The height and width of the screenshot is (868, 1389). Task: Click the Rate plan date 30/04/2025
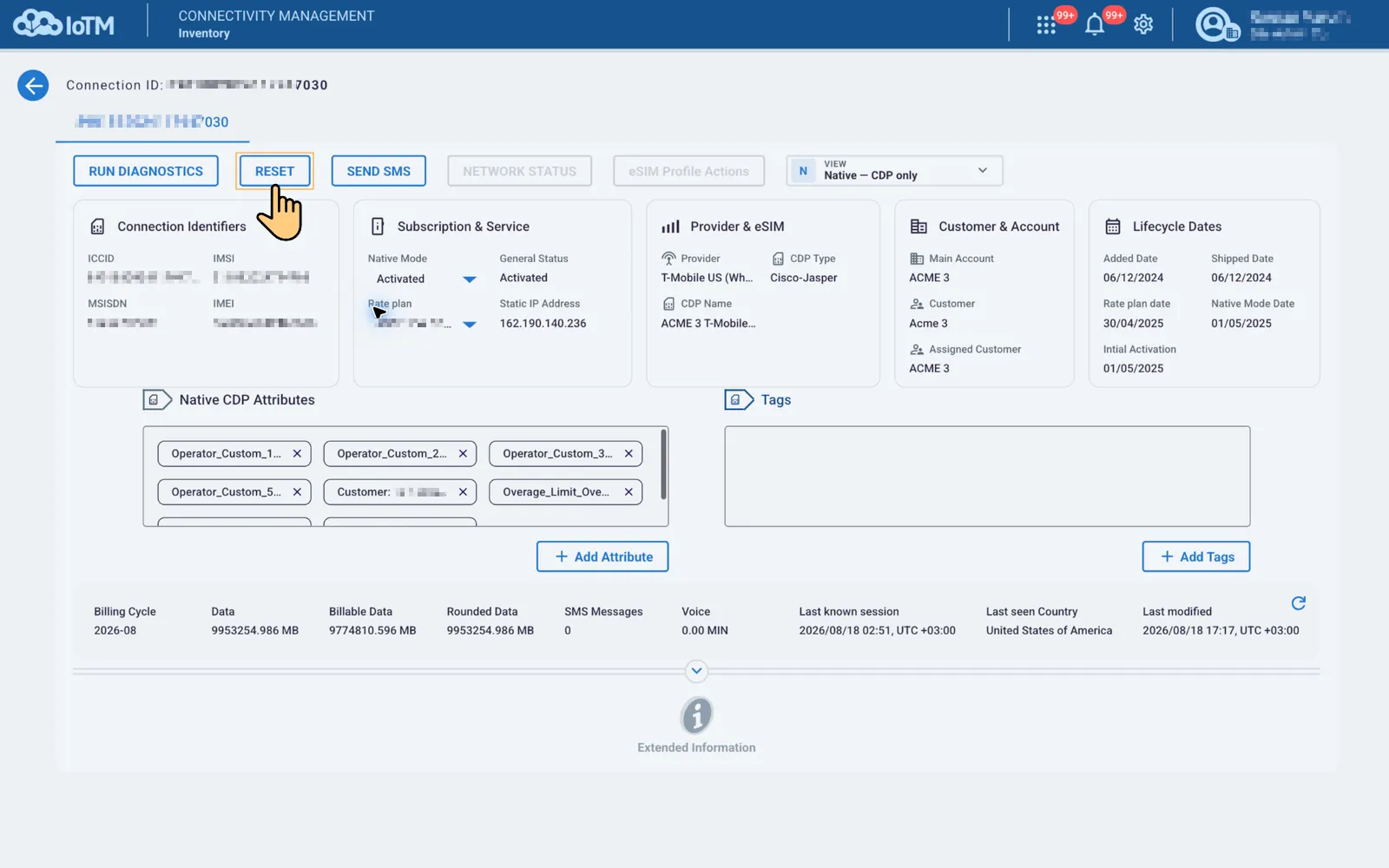tap(1133, 324)
